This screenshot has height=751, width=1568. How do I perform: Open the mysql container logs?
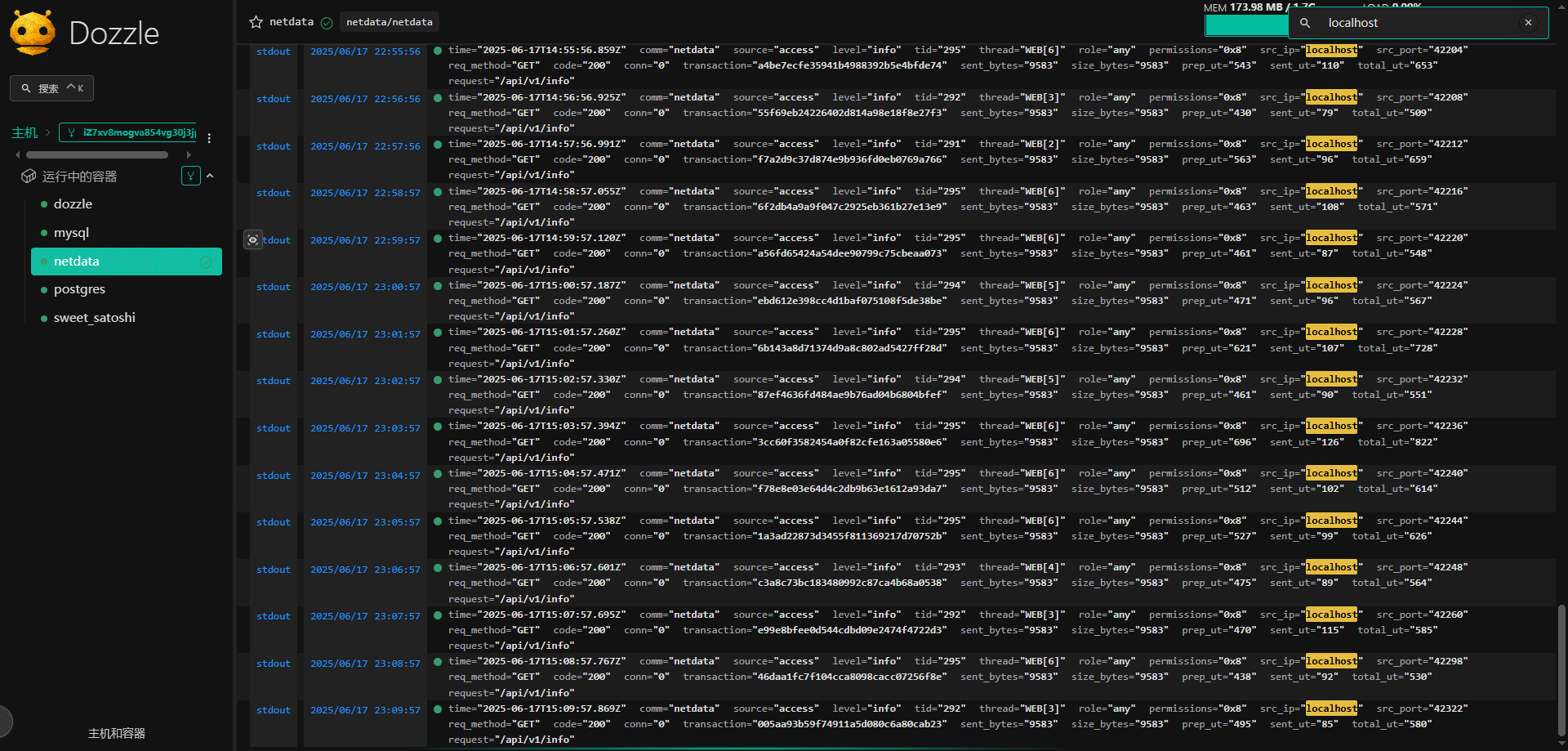71,233
